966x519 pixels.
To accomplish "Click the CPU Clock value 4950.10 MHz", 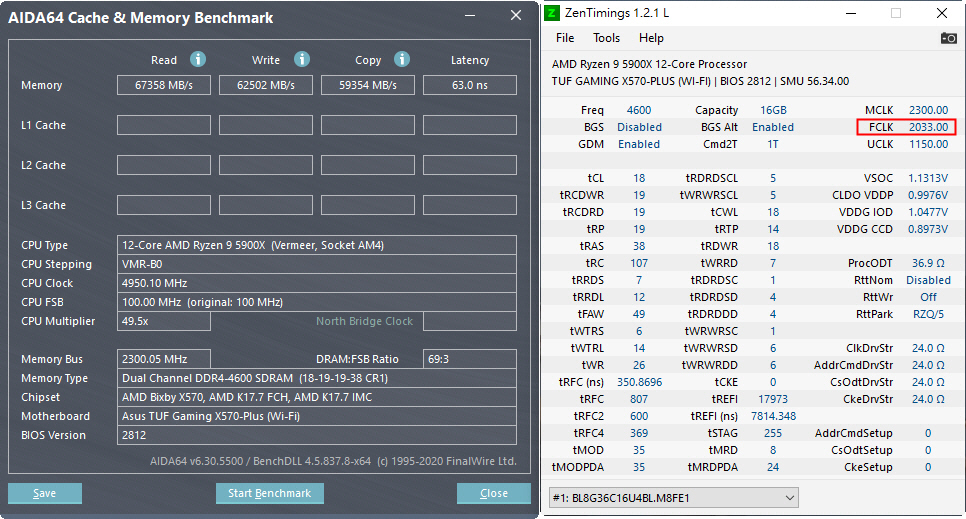I will 317,283.
